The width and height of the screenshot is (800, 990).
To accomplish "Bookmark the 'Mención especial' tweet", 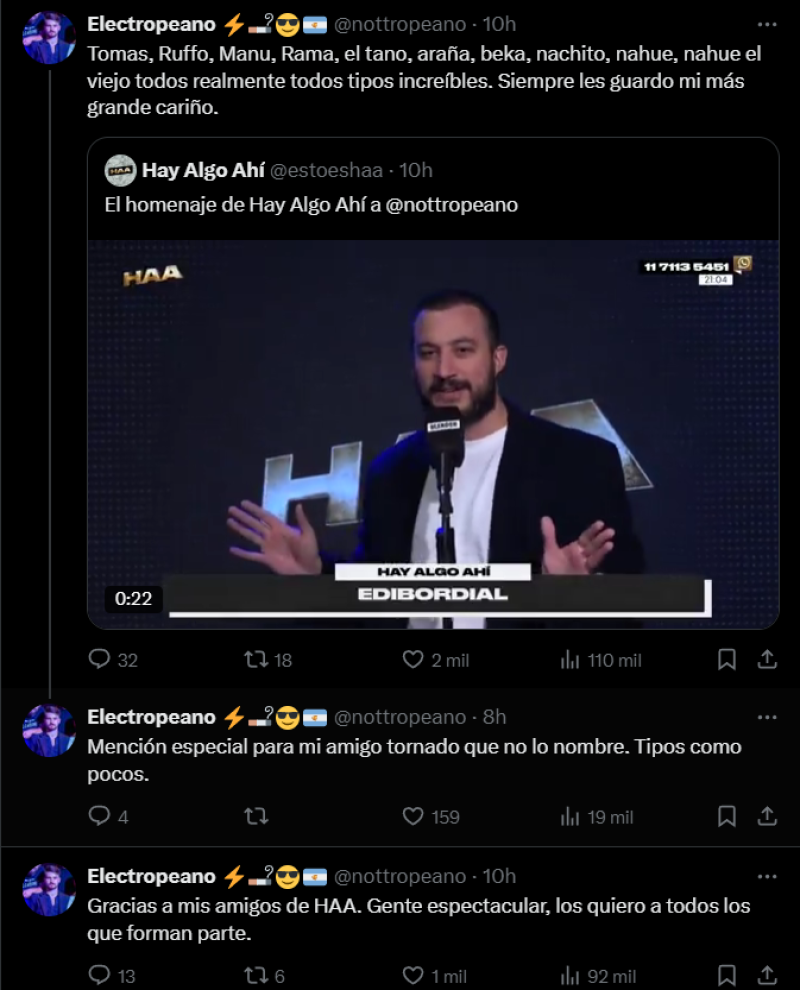I will pyautogui.click(x=727, y=817).
